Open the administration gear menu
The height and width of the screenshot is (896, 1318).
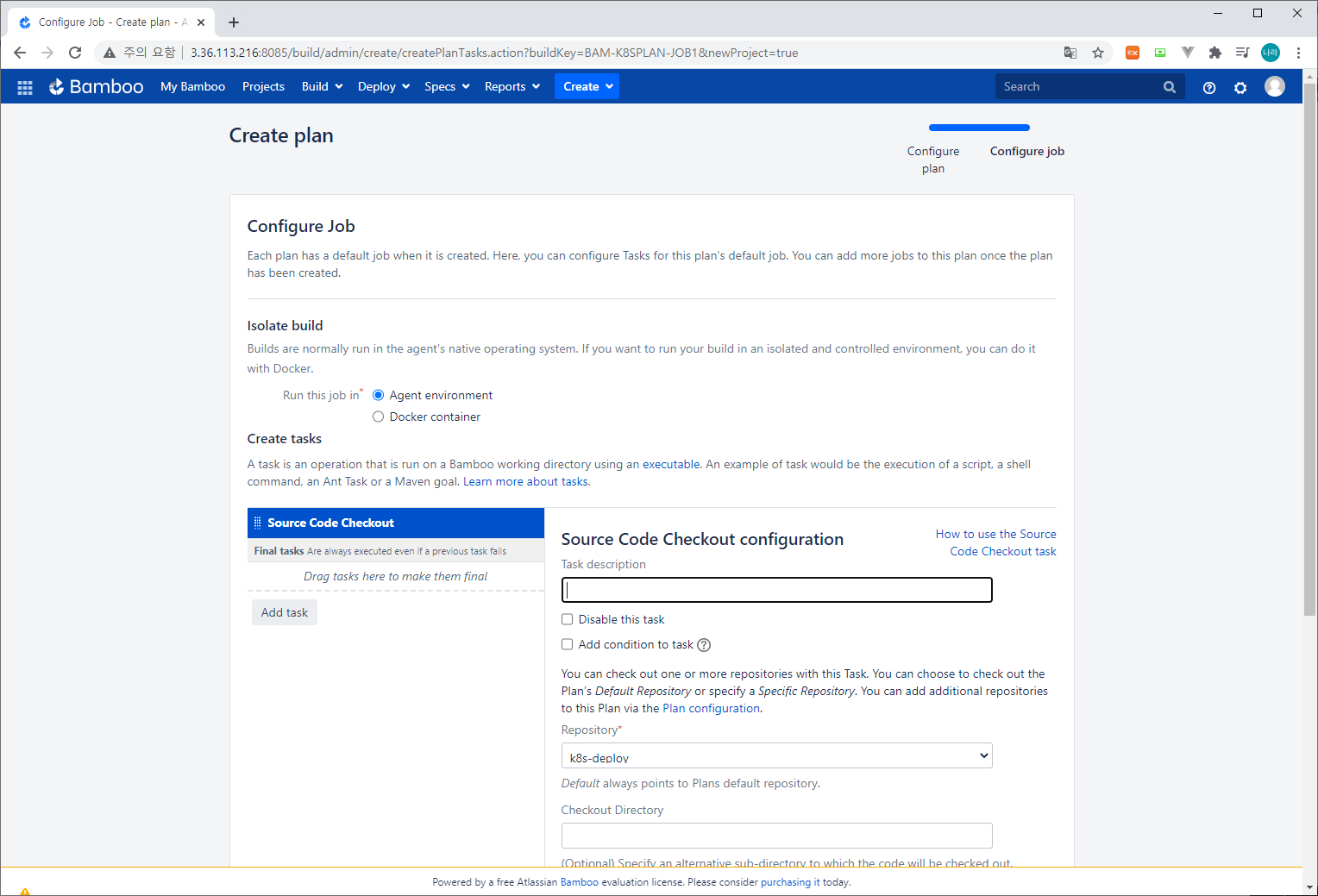(1240, 87)
